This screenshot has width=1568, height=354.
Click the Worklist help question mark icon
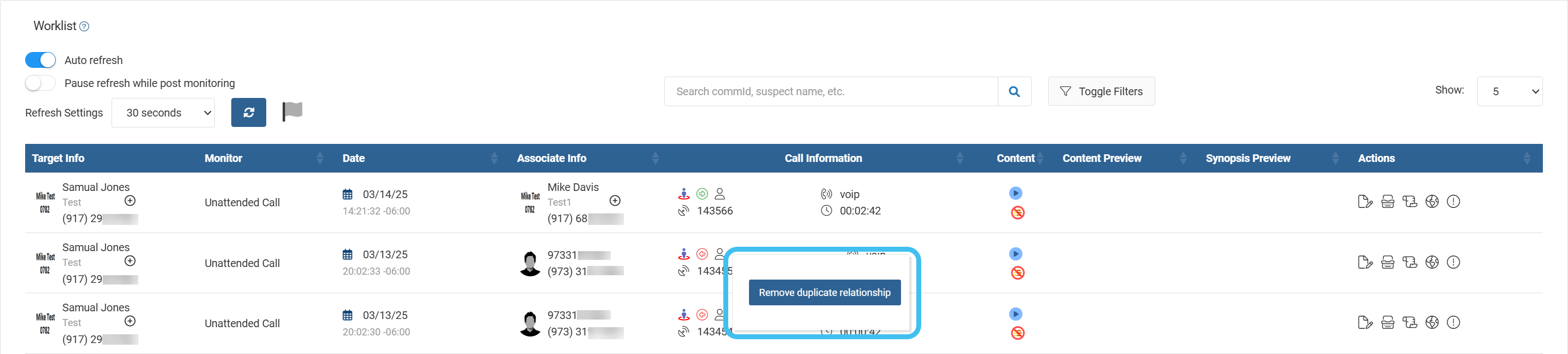click(85, 27)
